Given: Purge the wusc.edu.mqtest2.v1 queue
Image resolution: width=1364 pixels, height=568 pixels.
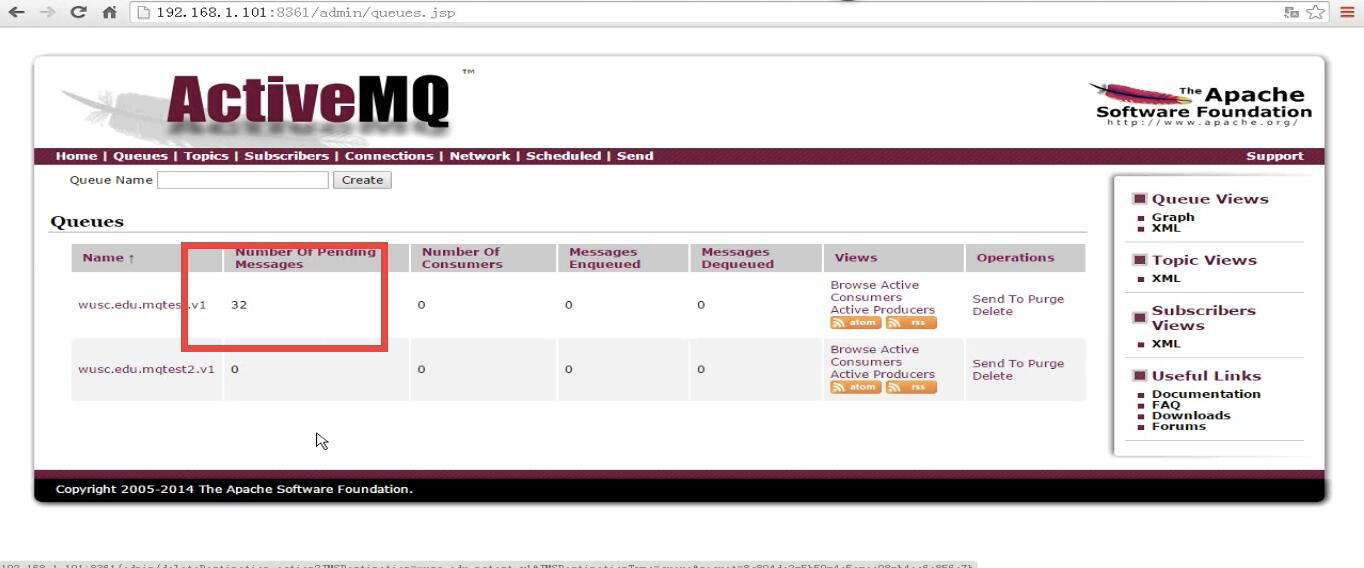Looking at the screenshot, I should tap(1046, 364).
